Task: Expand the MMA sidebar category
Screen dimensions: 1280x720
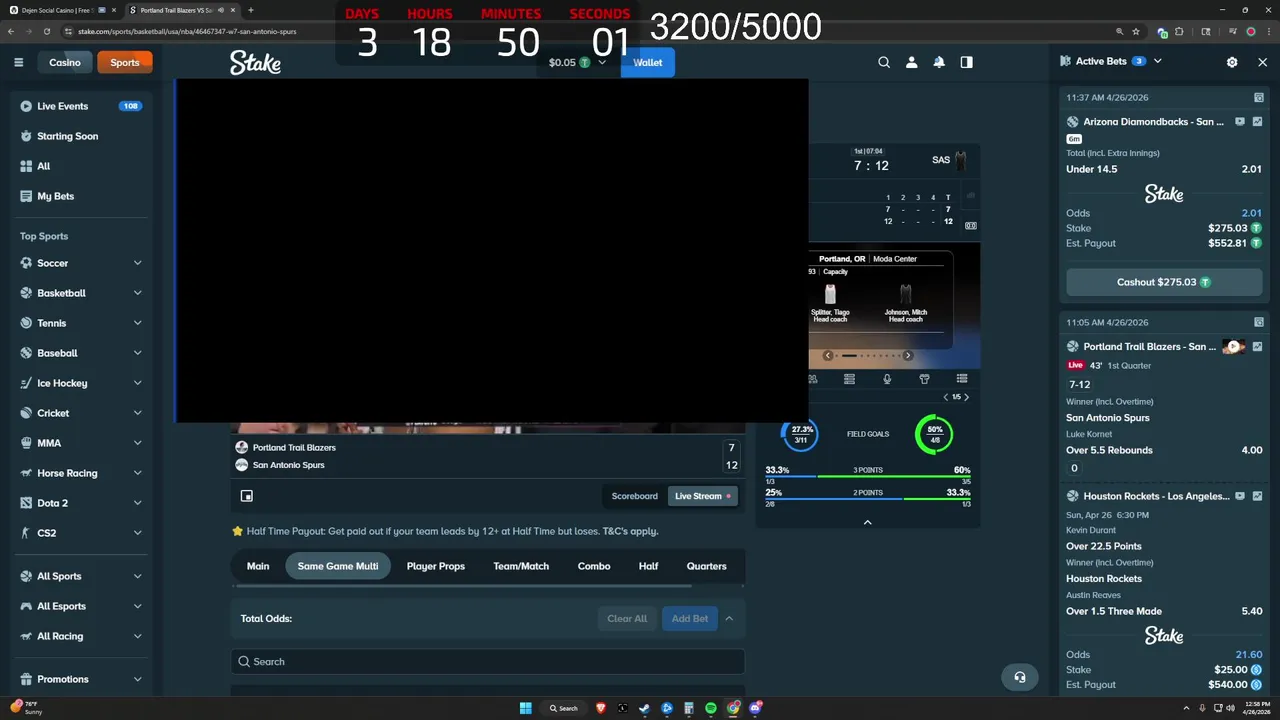Action: [137, 443]
